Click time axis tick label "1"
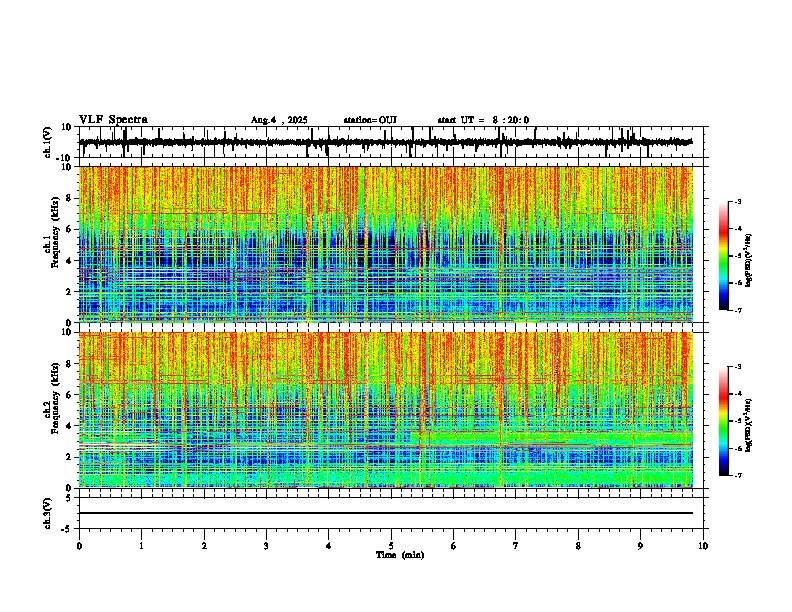Screen dimensions: 792x612 141,546
